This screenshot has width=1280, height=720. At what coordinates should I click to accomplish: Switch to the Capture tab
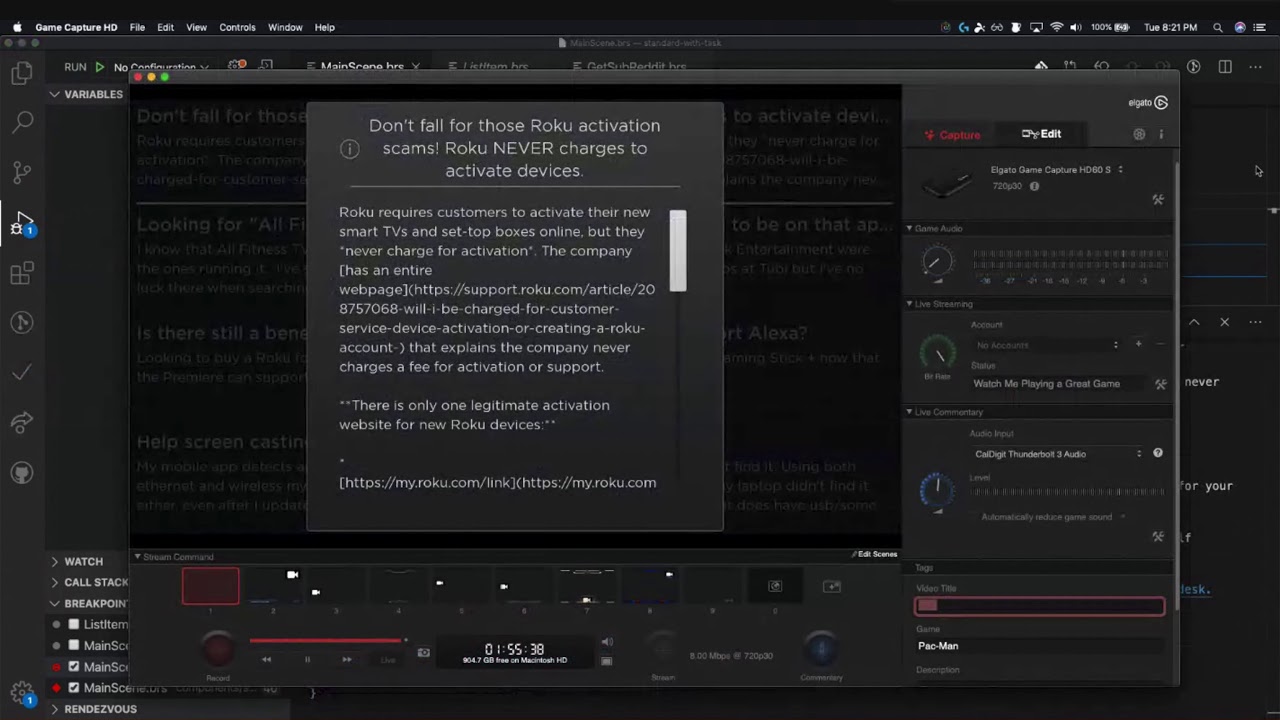coord(952,134)
